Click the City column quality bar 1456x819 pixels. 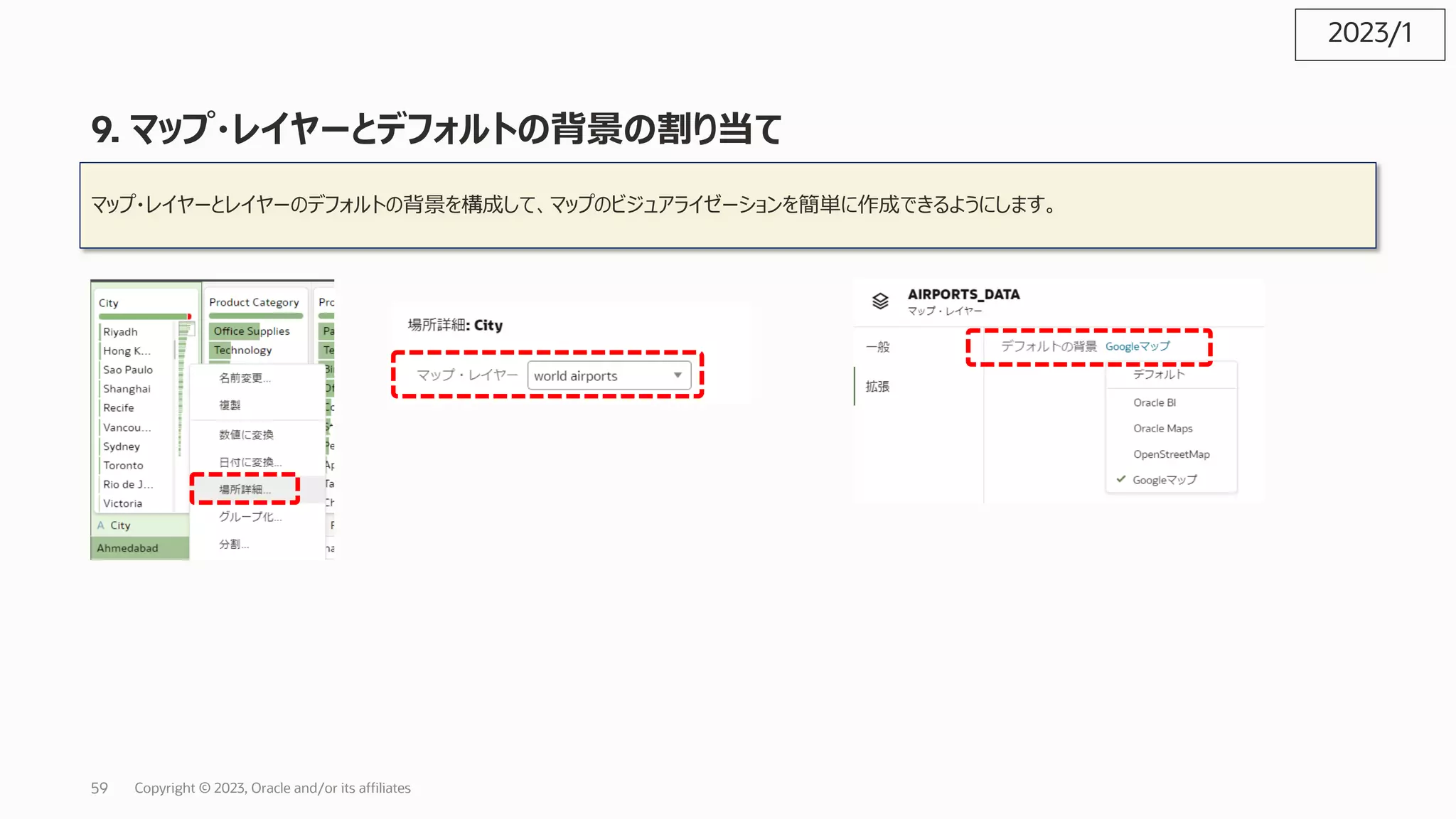[x=144, y=316]
